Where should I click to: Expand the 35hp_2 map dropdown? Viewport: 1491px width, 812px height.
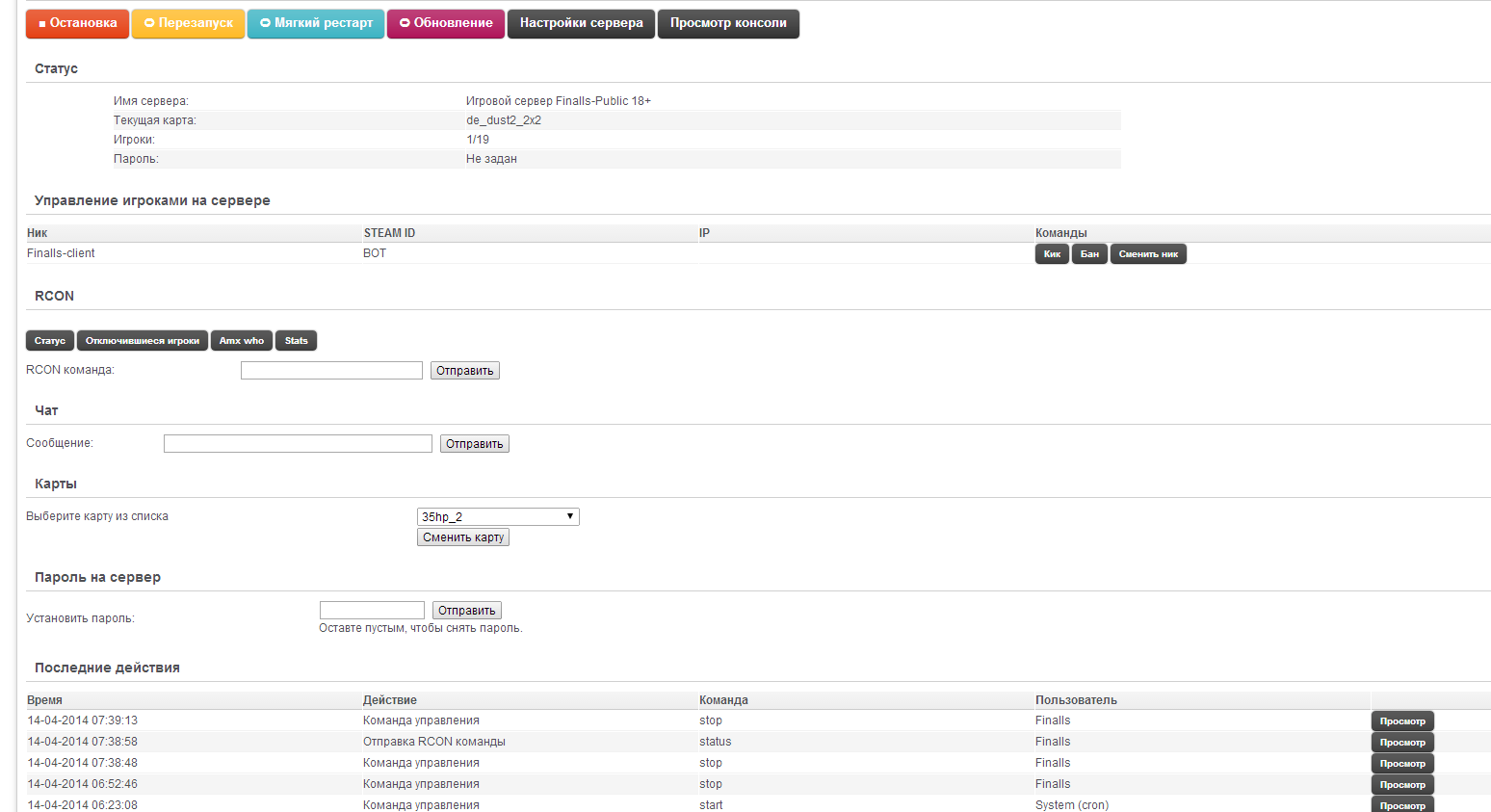498,517
